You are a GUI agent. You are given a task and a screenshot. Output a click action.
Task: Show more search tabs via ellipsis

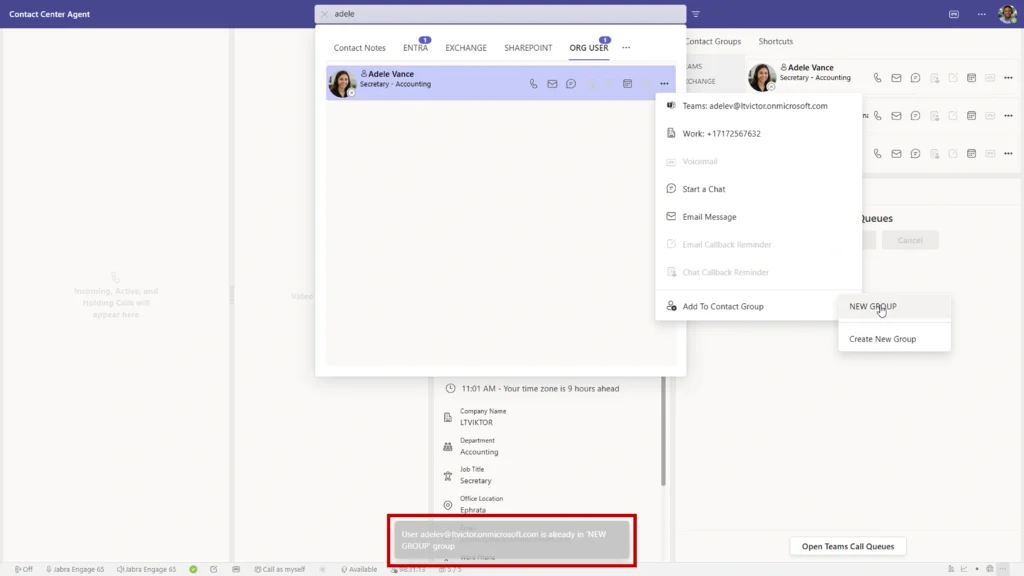(626, 48)
